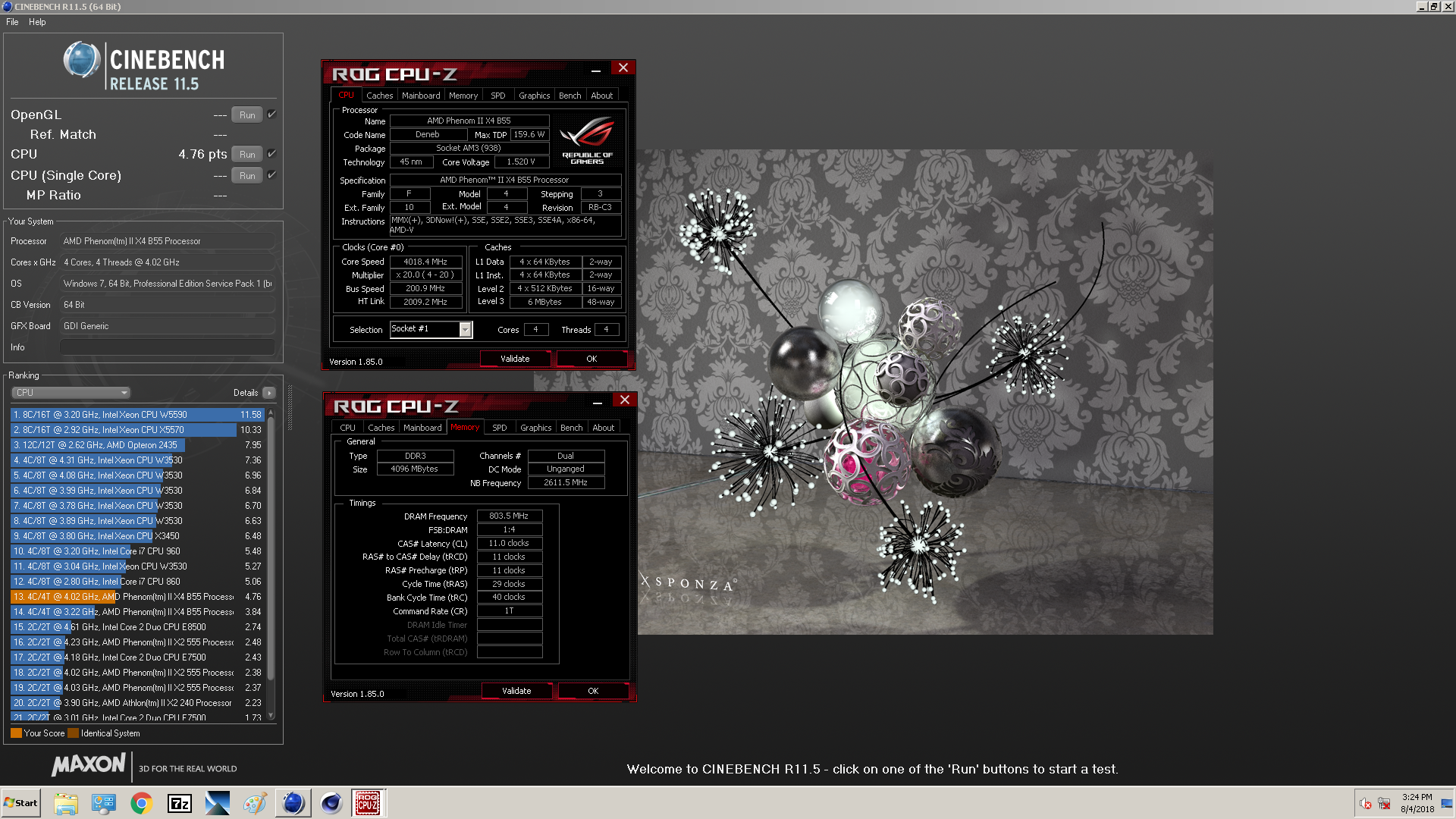The height and width of the screenshot is (819, 1456).
Task: Close the upper CPU-Z window
Action: point(623,68)
